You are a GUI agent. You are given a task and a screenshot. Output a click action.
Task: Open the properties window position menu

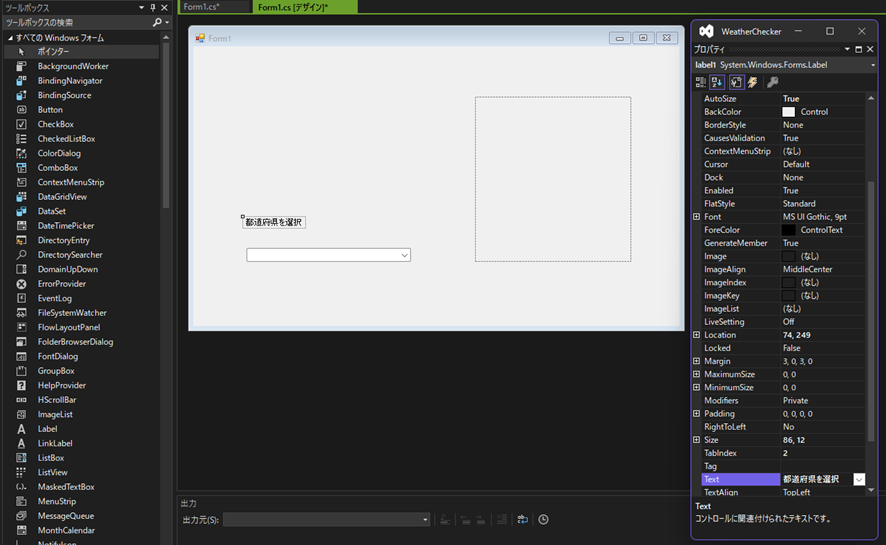(847, 50)
